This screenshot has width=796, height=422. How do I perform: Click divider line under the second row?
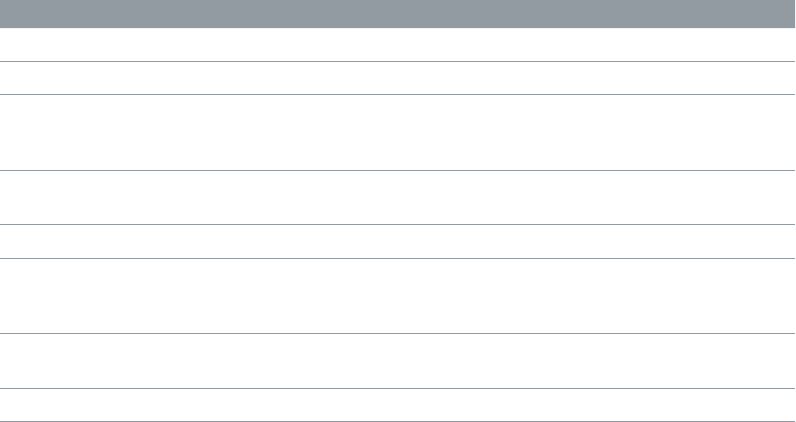(397, 94)
